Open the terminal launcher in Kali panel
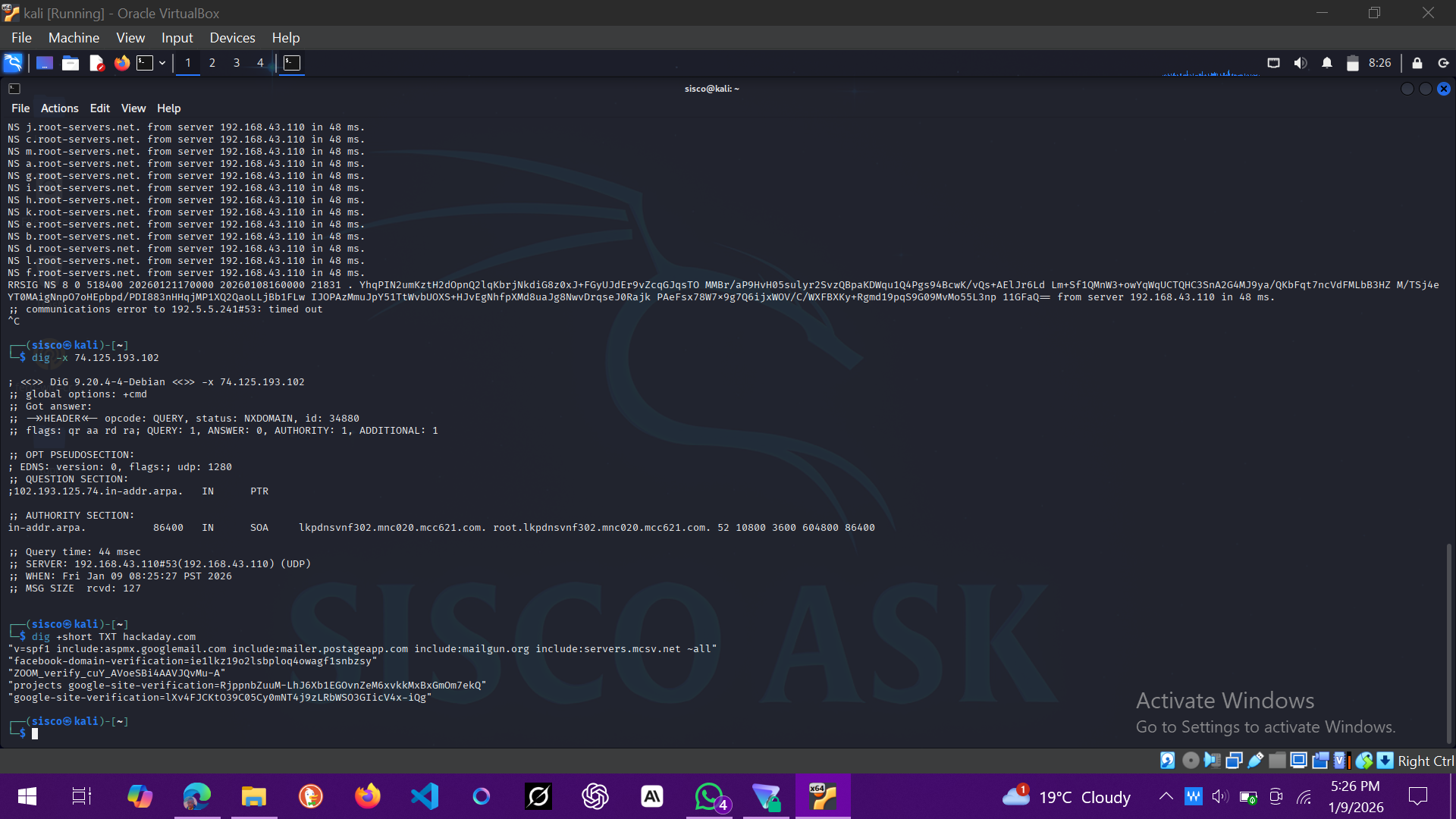The image size is (1456, 819). [145, 63]
